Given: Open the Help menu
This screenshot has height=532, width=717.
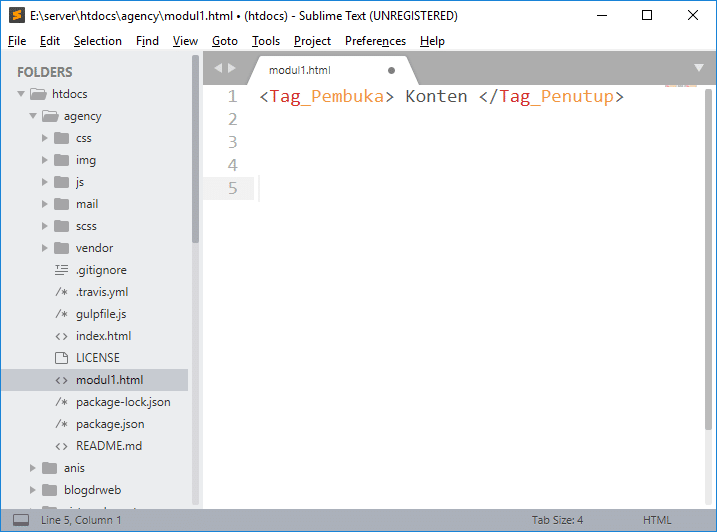Looking at the screenshot, I should click(432, 41).
